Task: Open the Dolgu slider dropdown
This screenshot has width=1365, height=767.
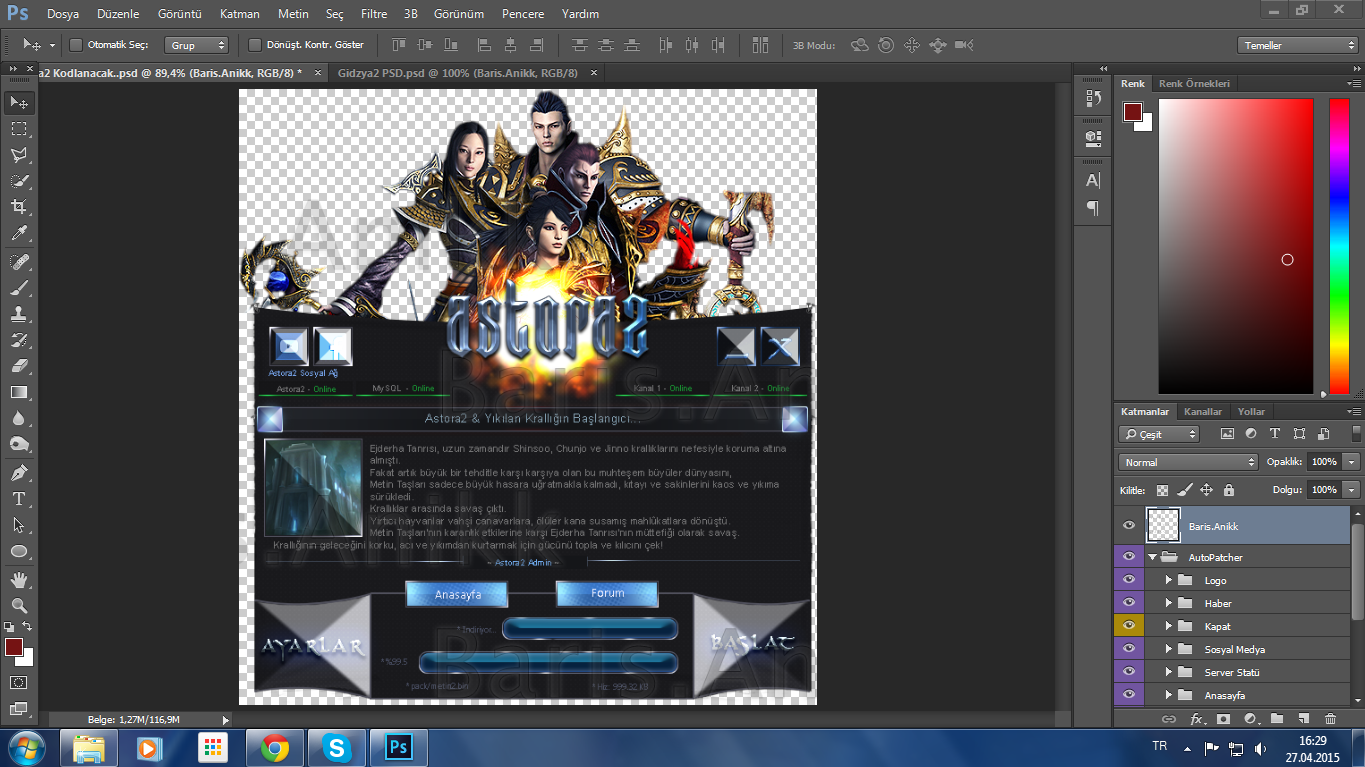Action: click(1352, 490)
